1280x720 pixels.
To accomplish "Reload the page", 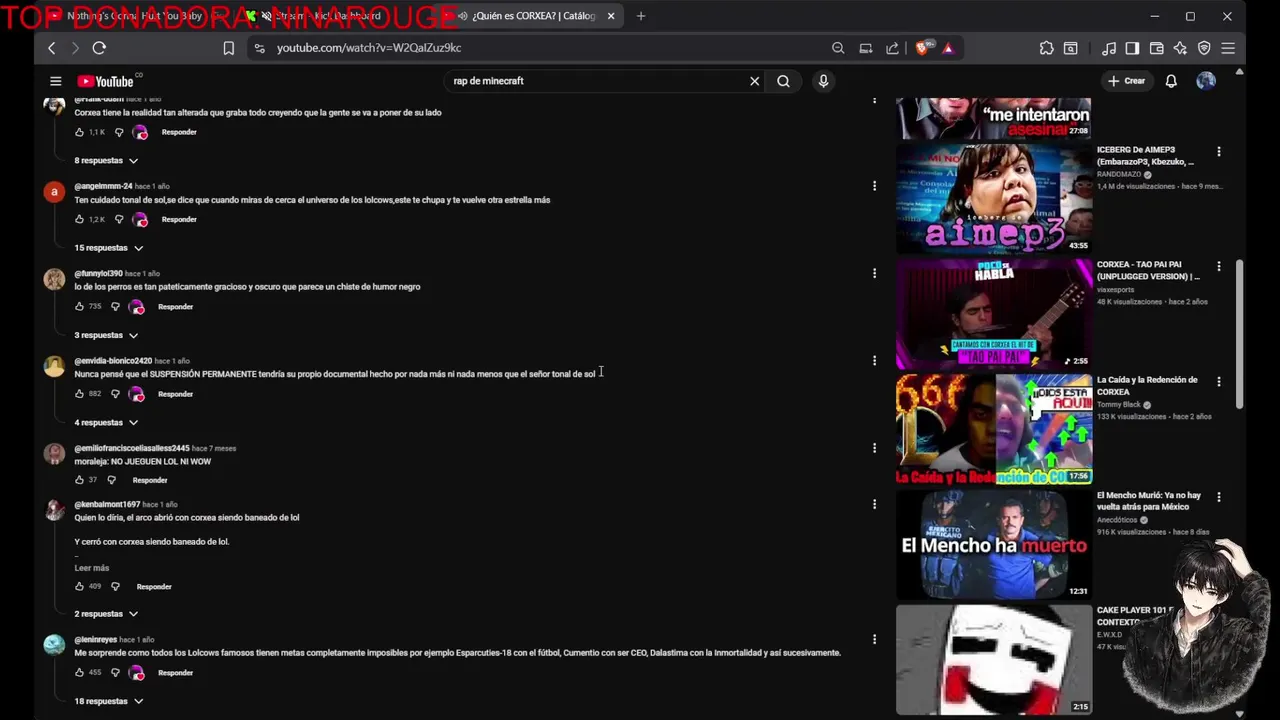I will (x=99, y=48).
